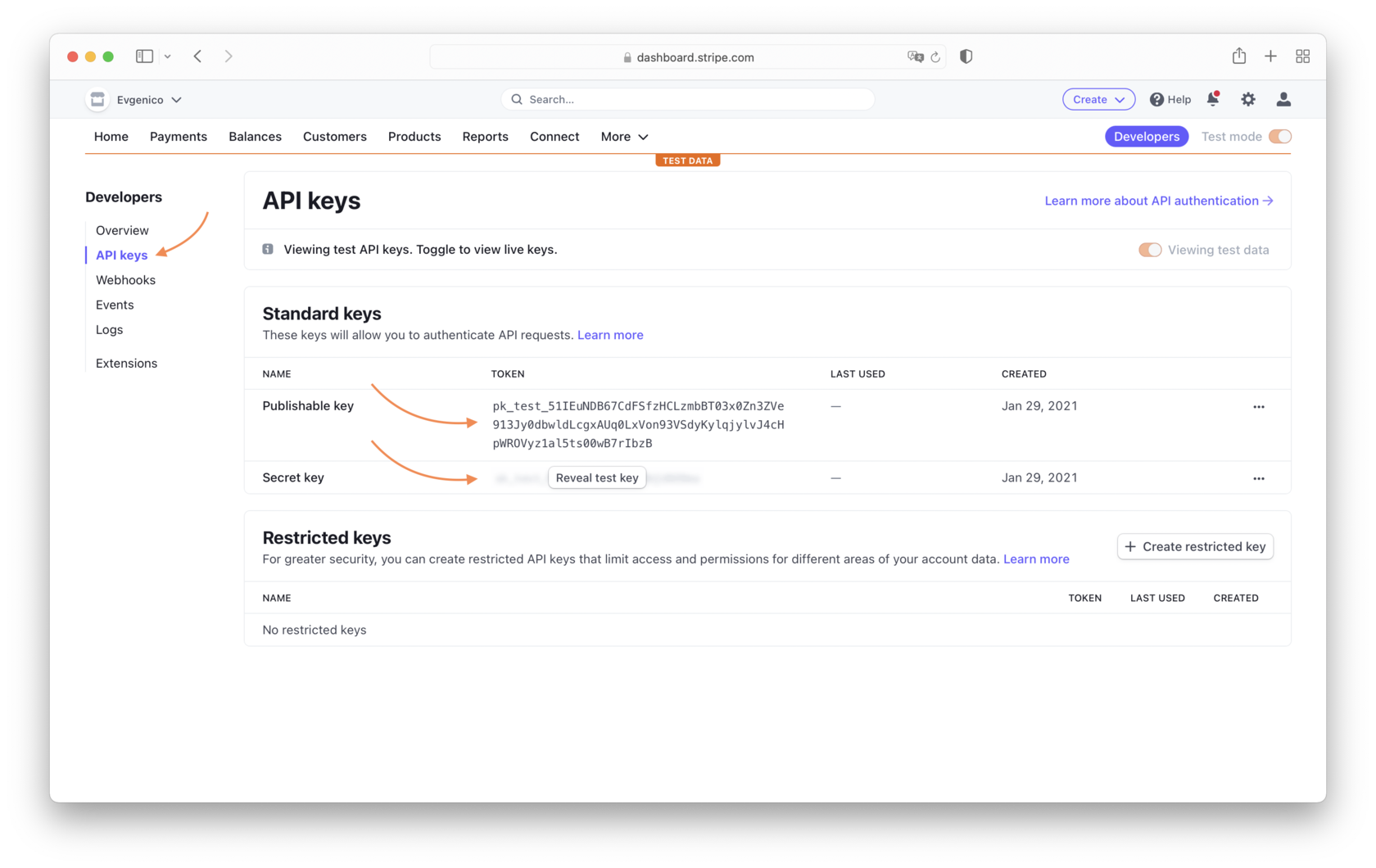Go back with the browser back arrow
Image resolution: width=1376 pixels, height=868 pixels.
197,57
